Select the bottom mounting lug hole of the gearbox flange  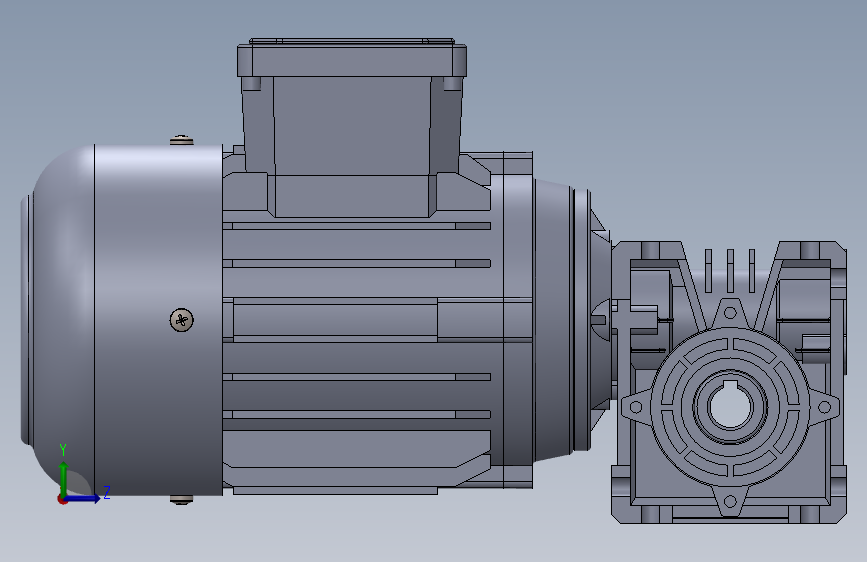click(x=730, y=502)
